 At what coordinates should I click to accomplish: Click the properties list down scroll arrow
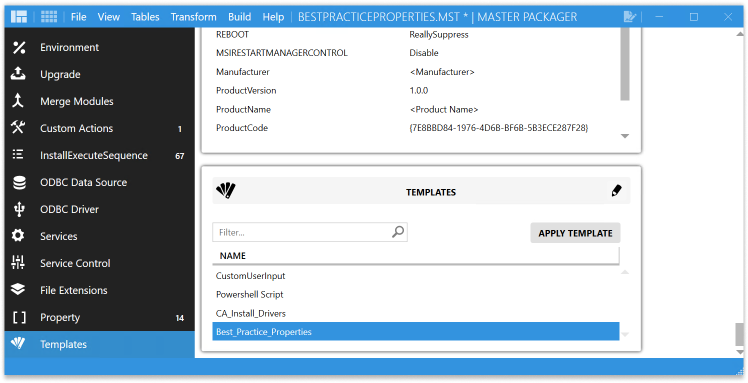624,136
